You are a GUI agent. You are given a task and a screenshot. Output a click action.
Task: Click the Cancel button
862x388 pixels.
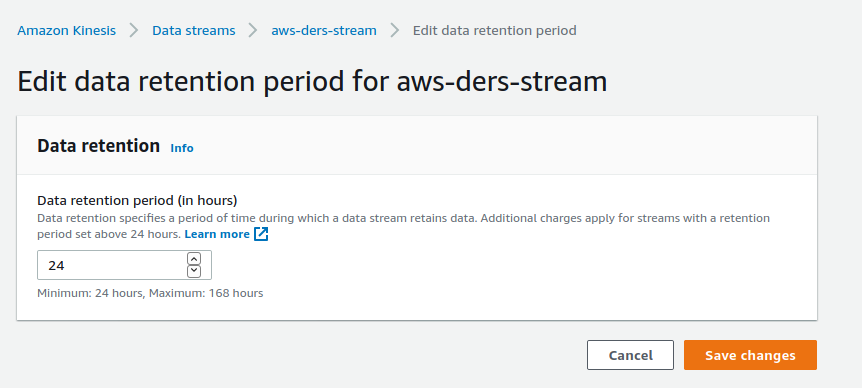(x=630, y=355)
